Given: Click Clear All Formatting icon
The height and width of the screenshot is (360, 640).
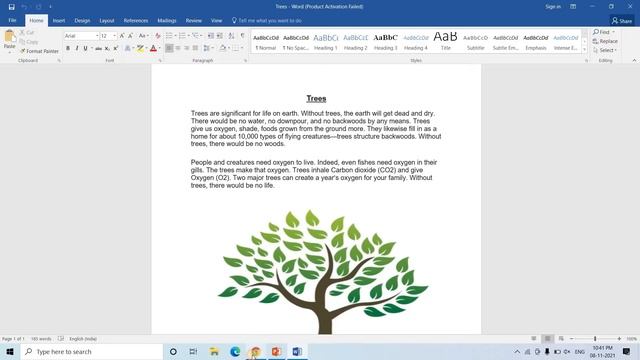Looking at the screenshot, I should click(x=158, y=36).
